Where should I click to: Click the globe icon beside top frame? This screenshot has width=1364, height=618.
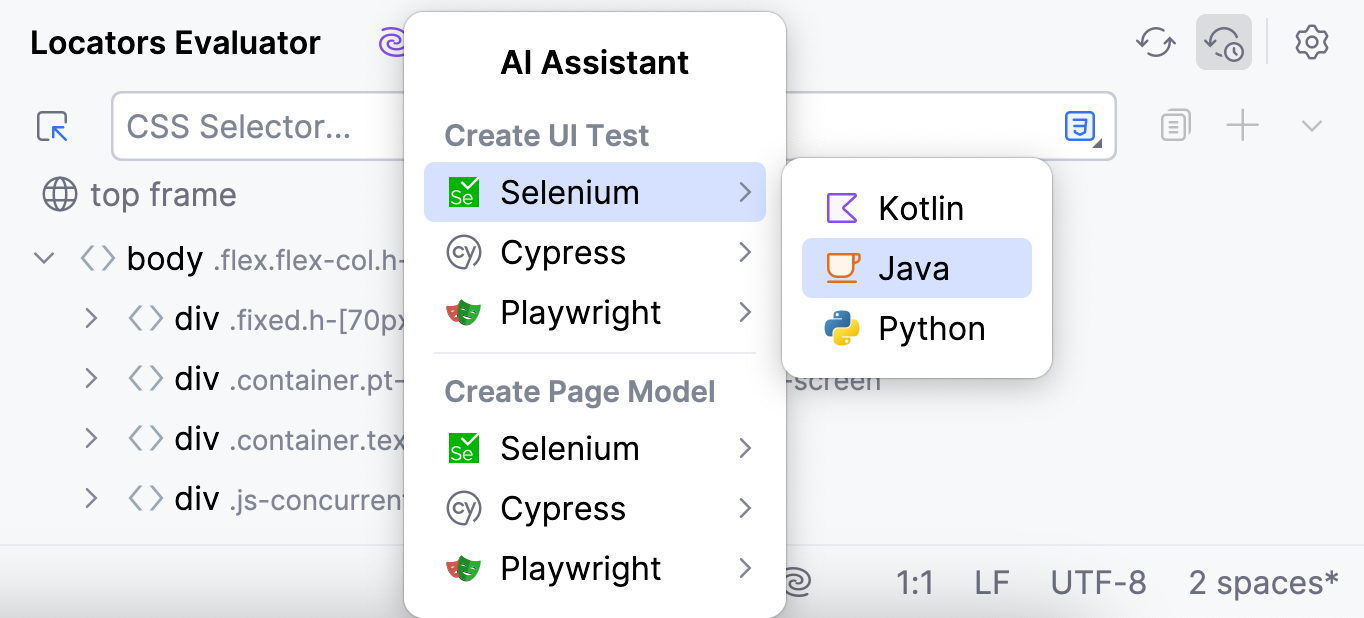pyautogui.click(x=60, y=195)
